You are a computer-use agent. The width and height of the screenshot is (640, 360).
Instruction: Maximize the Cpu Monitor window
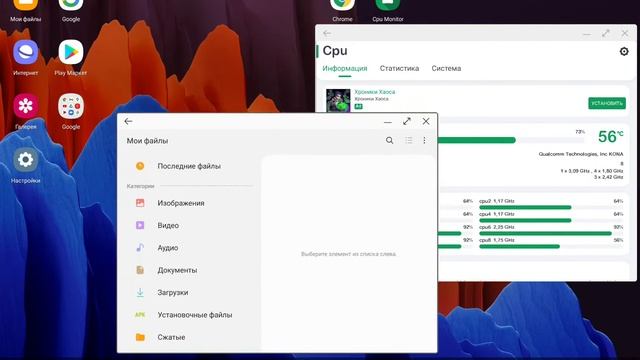(x=606, y=33)
